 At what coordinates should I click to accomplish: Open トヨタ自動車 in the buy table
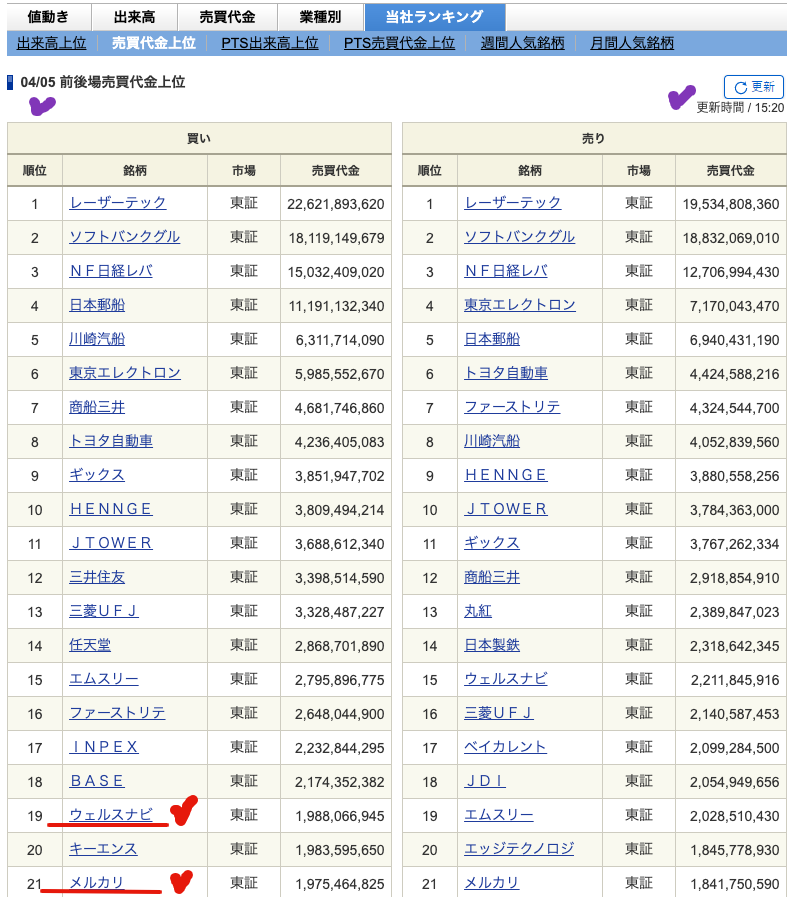(110, 441)
